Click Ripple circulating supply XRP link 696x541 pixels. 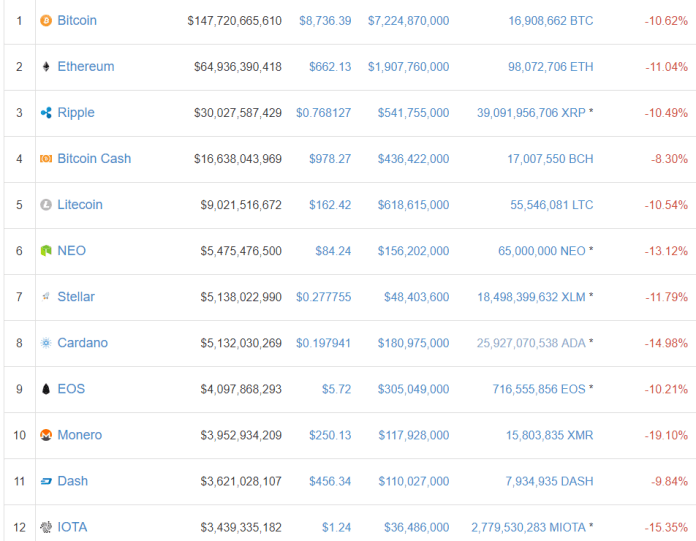point(531,113)
